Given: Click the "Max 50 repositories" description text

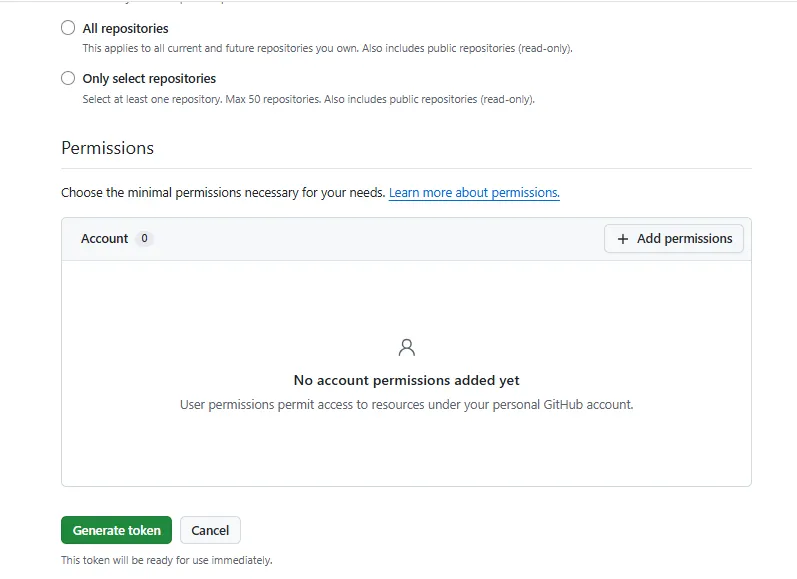Looking at the screenshot, I should (x=273, y=99).
